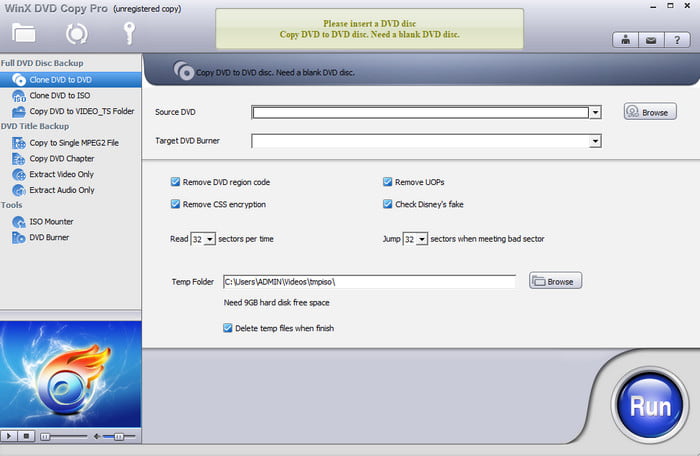Click the Full DVD Disc Backup heading
Viewport: 700px width, 456px height.
click(x=42, y=63)
